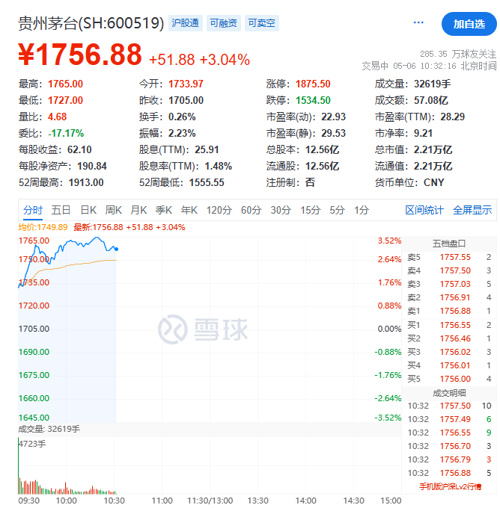Show the 年K chart
500x508 pixels.
coord(189,210)
